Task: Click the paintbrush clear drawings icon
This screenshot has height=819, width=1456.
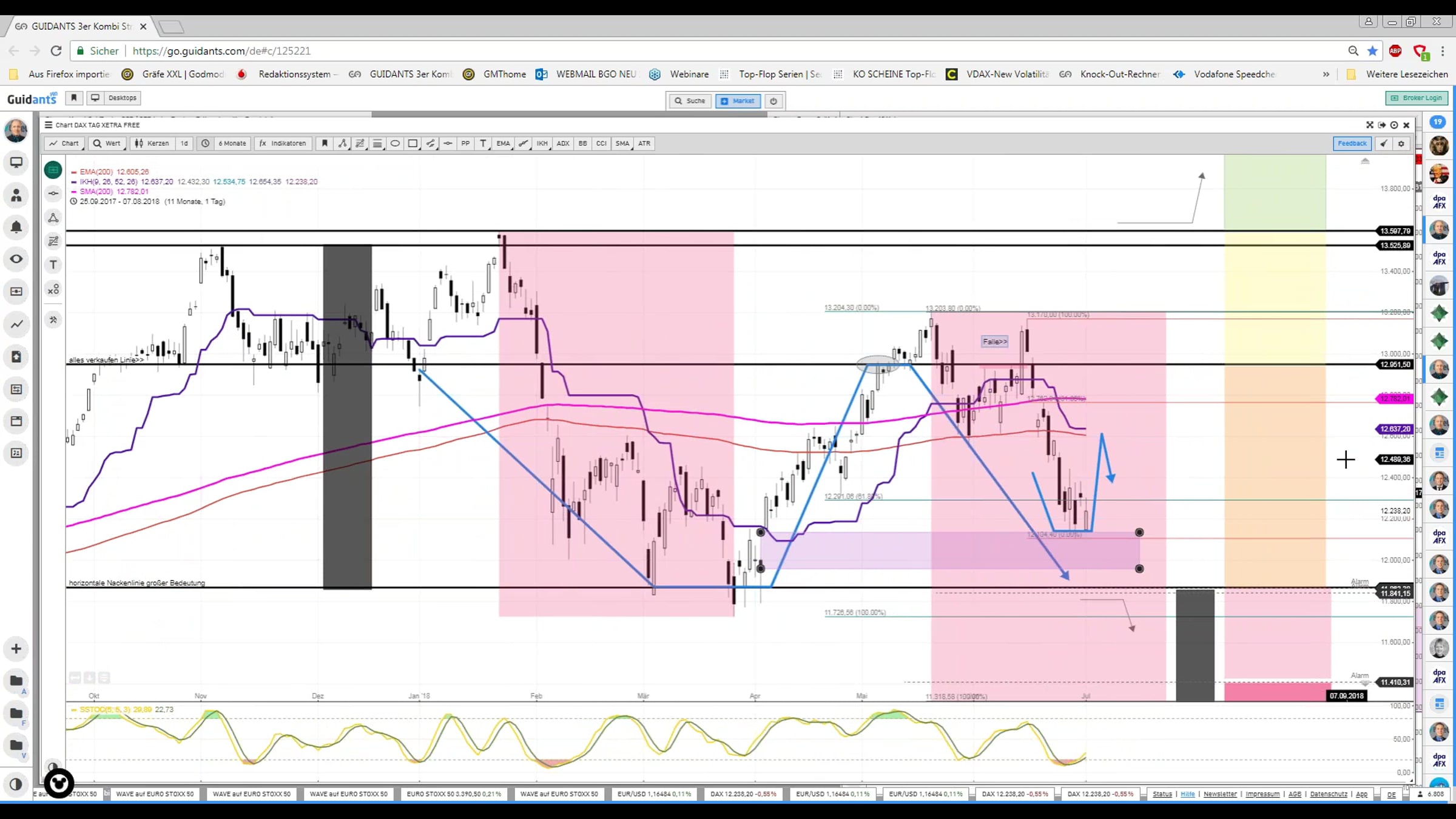Action: tap(1383, 143)
